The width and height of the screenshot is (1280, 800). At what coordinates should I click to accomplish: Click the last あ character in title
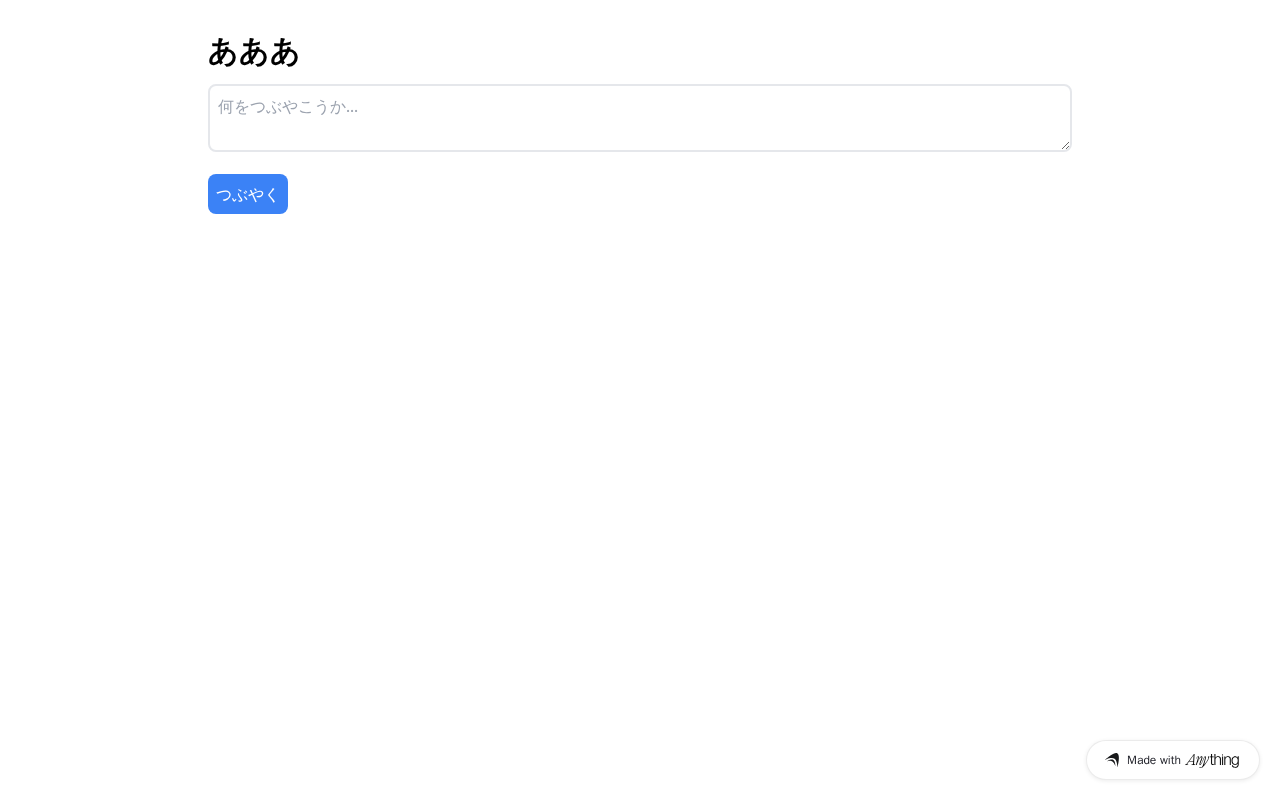[285, 52]
